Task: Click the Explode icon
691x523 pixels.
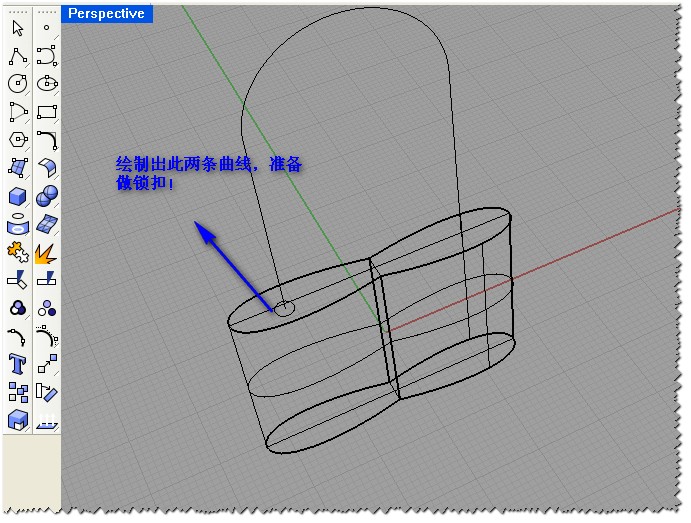Action: (x=46, y=253)
